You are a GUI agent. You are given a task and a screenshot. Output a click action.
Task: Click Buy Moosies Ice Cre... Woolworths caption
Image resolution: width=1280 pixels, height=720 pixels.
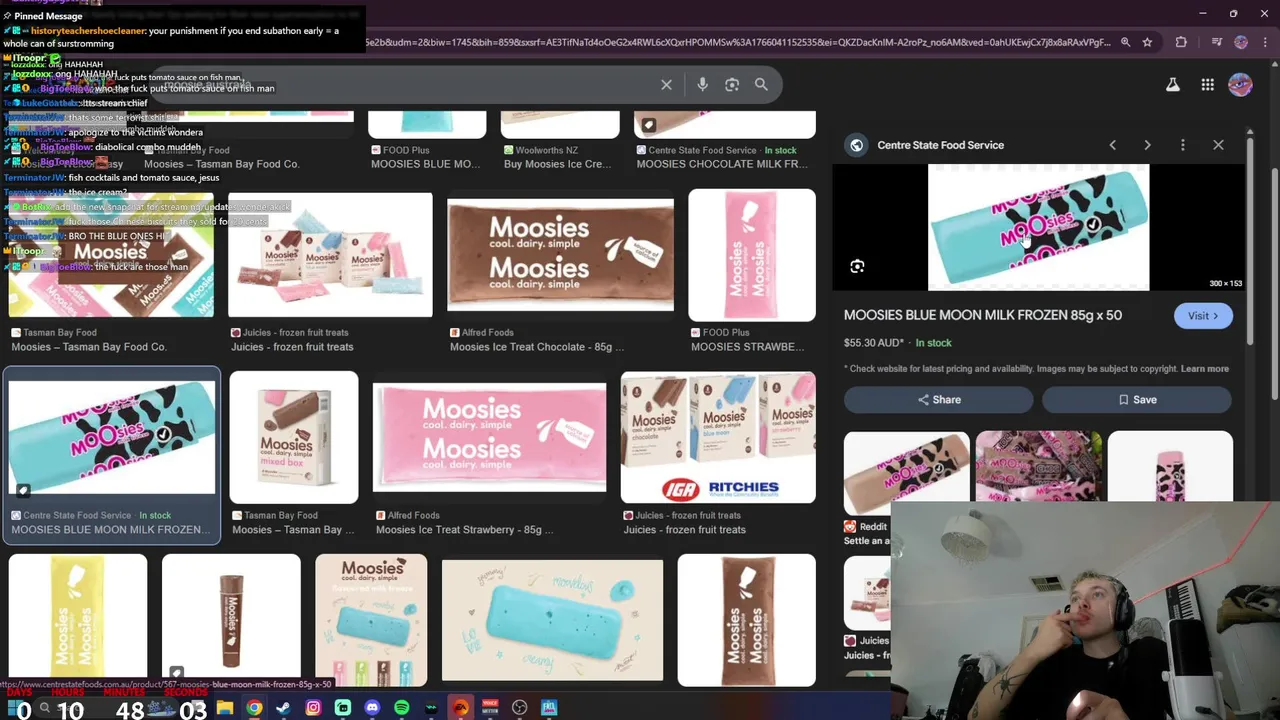click(557, 164)
